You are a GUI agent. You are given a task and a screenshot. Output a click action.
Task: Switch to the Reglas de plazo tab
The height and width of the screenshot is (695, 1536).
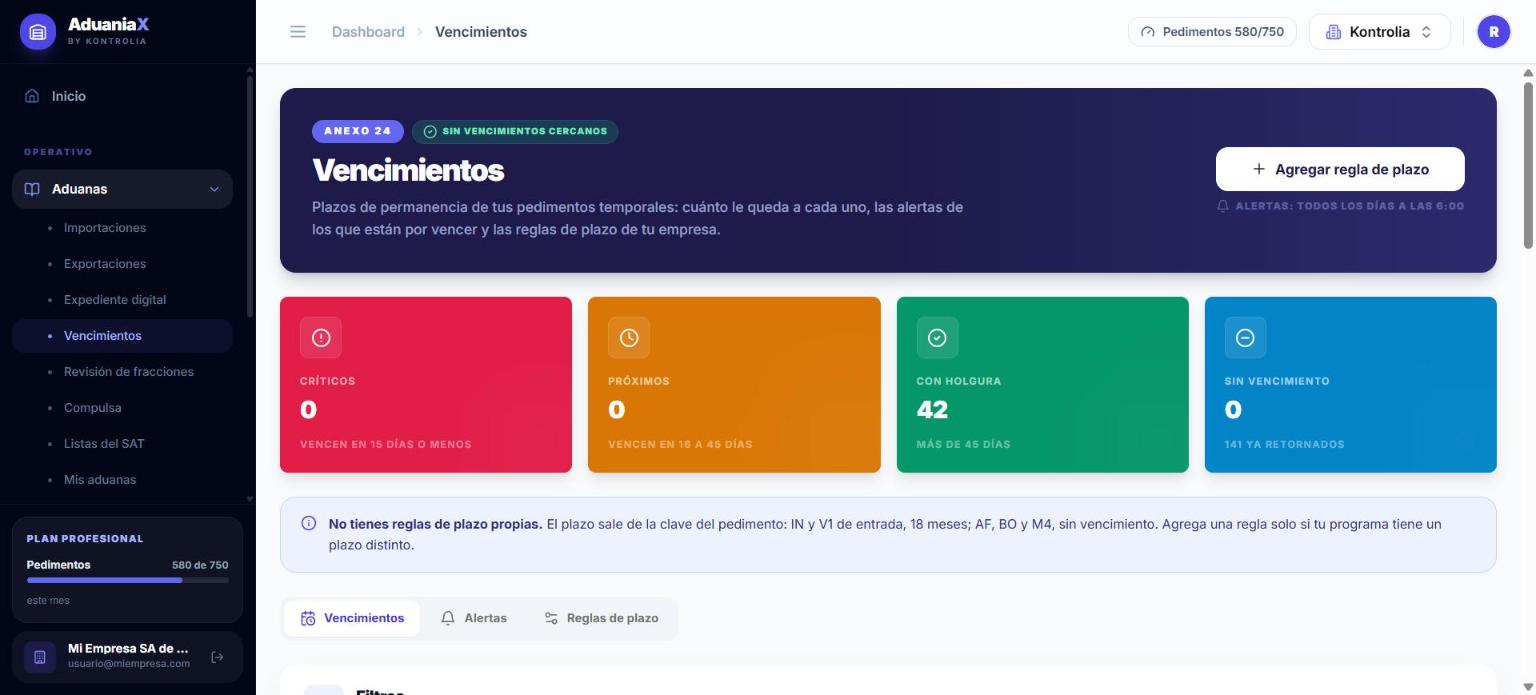point(601,618)
